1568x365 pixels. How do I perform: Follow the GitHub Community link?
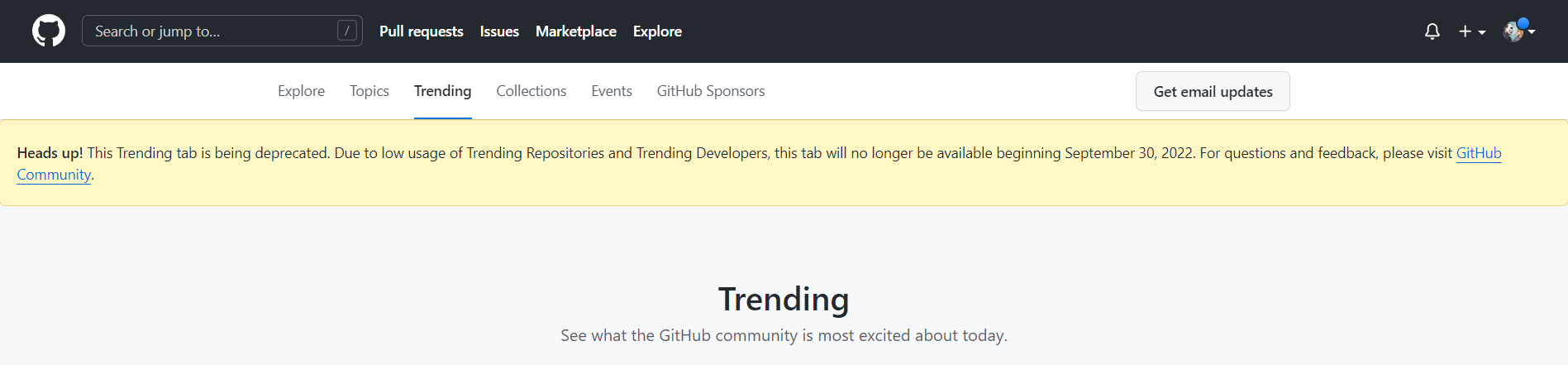click(1478, 153)
